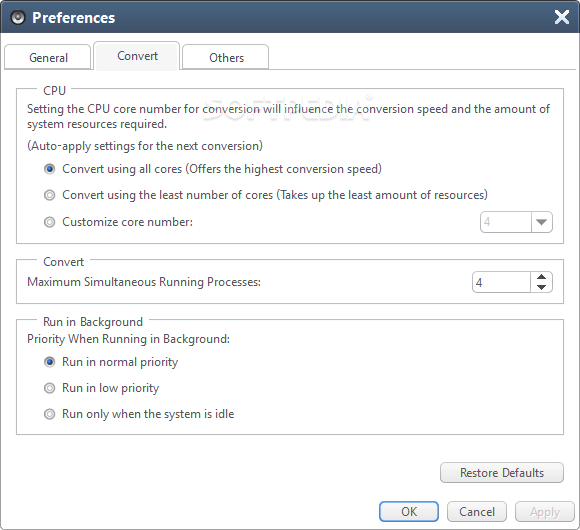
Task: Increase maximum simultaneous processes with up arrow
Action: [542, 277]
